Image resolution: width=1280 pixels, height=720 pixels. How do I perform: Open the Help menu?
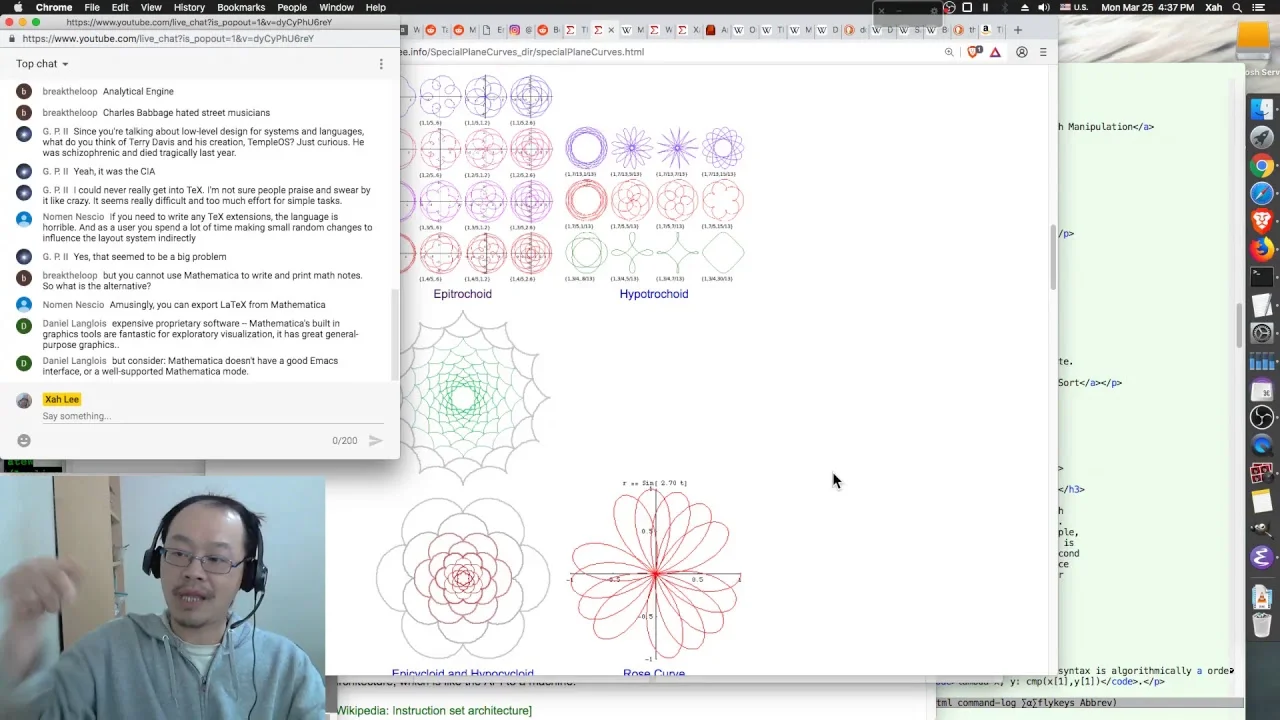pos(376,7)
